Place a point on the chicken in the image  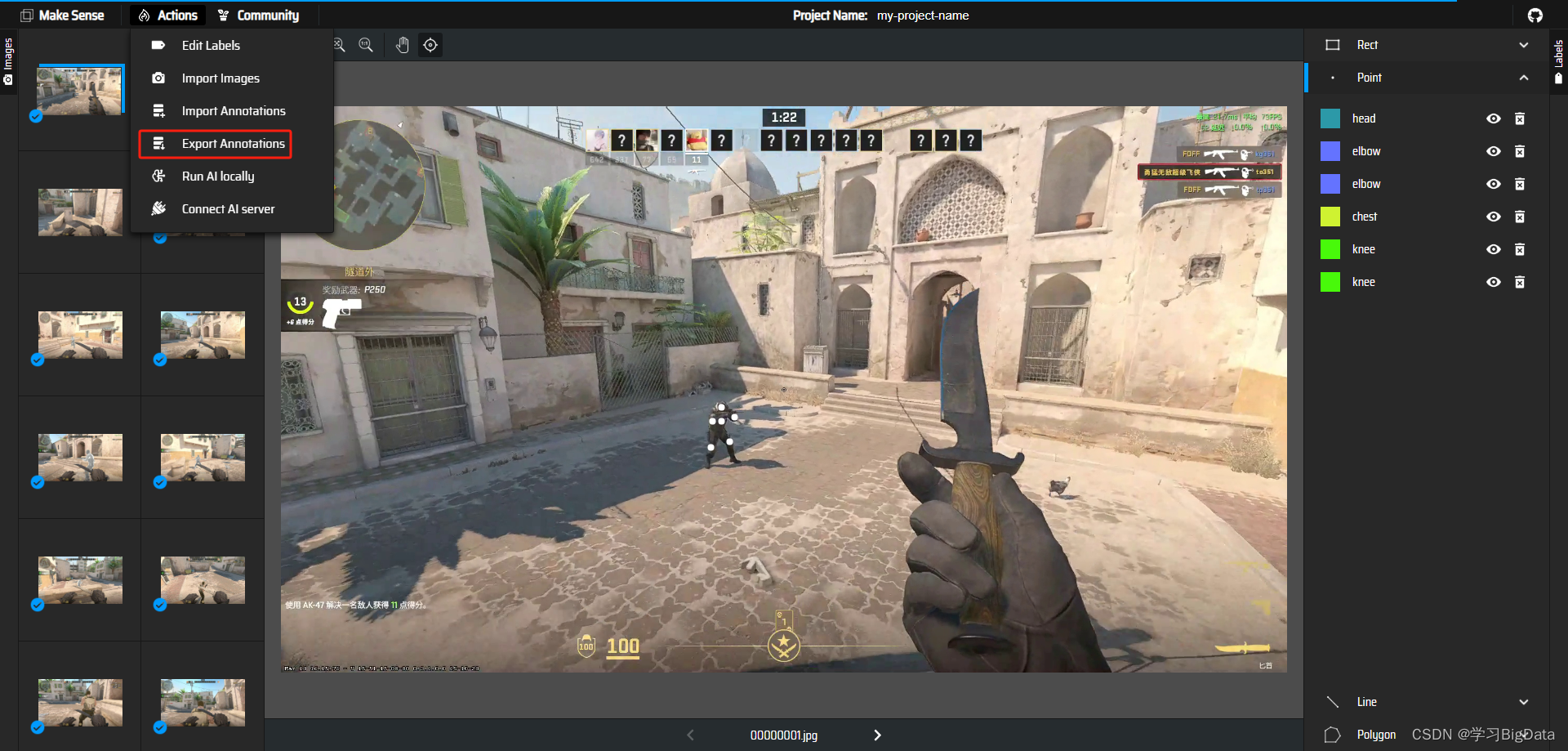[1059, 486]
